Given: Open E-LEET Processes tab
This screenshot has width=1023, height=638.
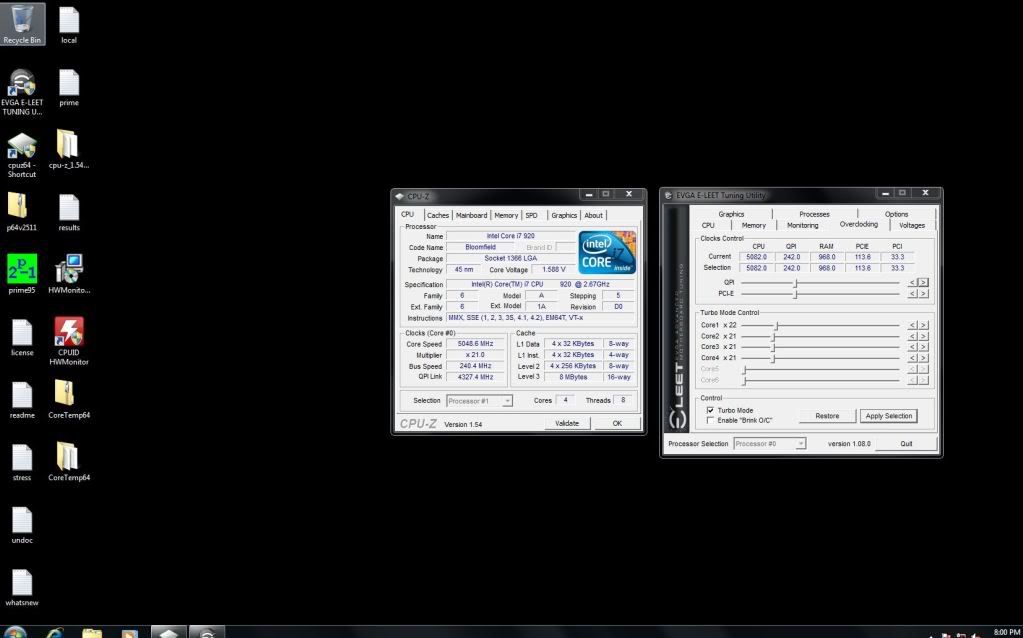Looking at the screenshot, I should 814,214.
